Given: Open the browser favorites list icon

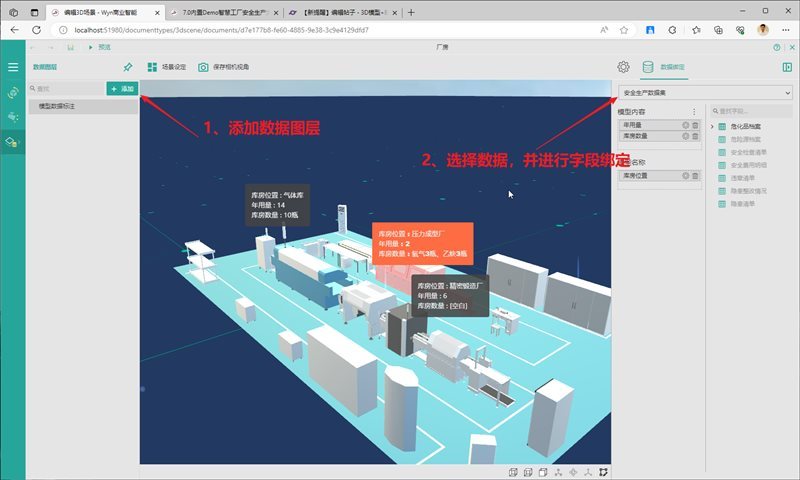Looking at the screenshot, I should click(696, 30).
